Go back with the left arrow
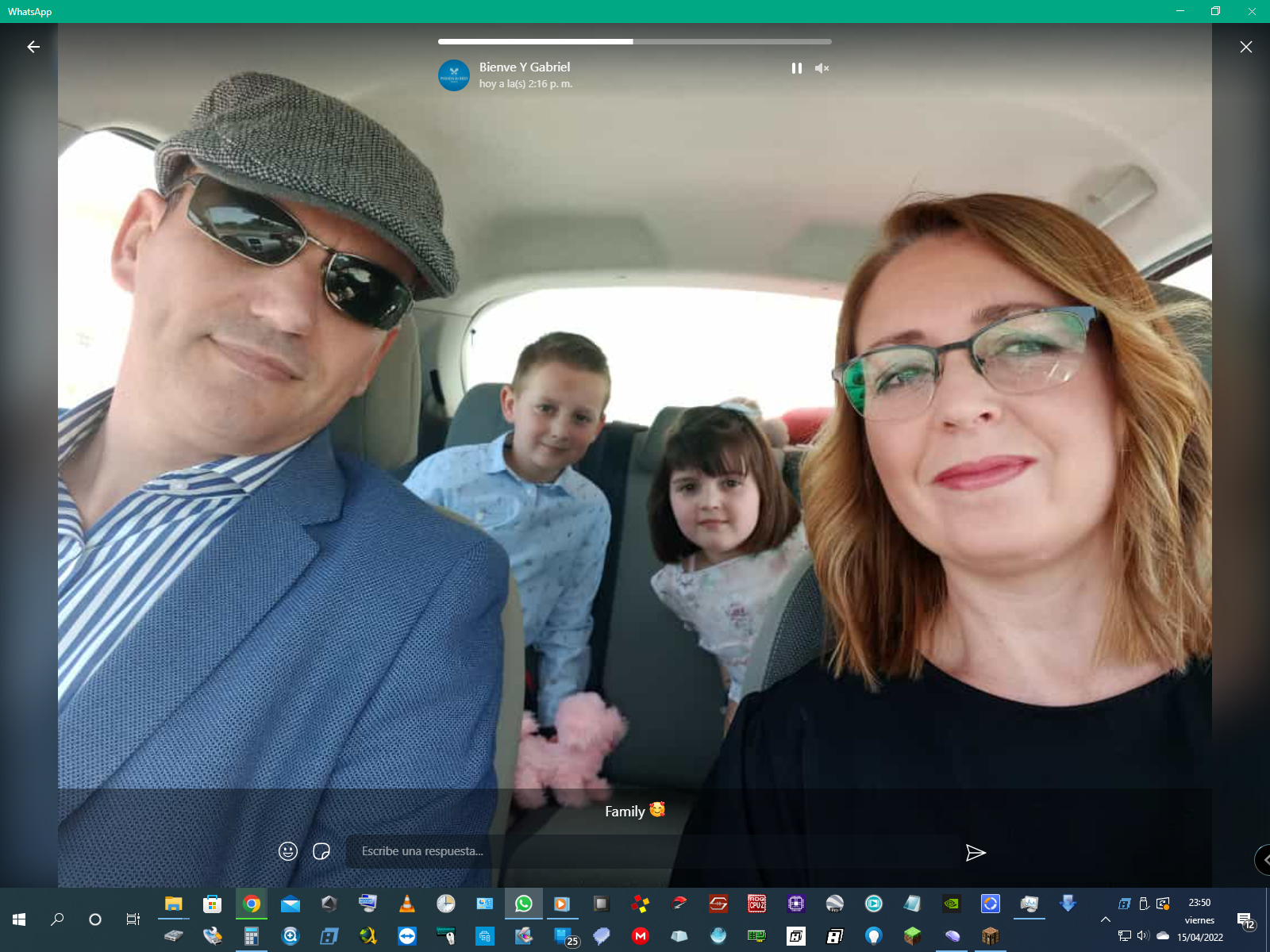This screenshot has width=1270, height=952. coord(33,47)
